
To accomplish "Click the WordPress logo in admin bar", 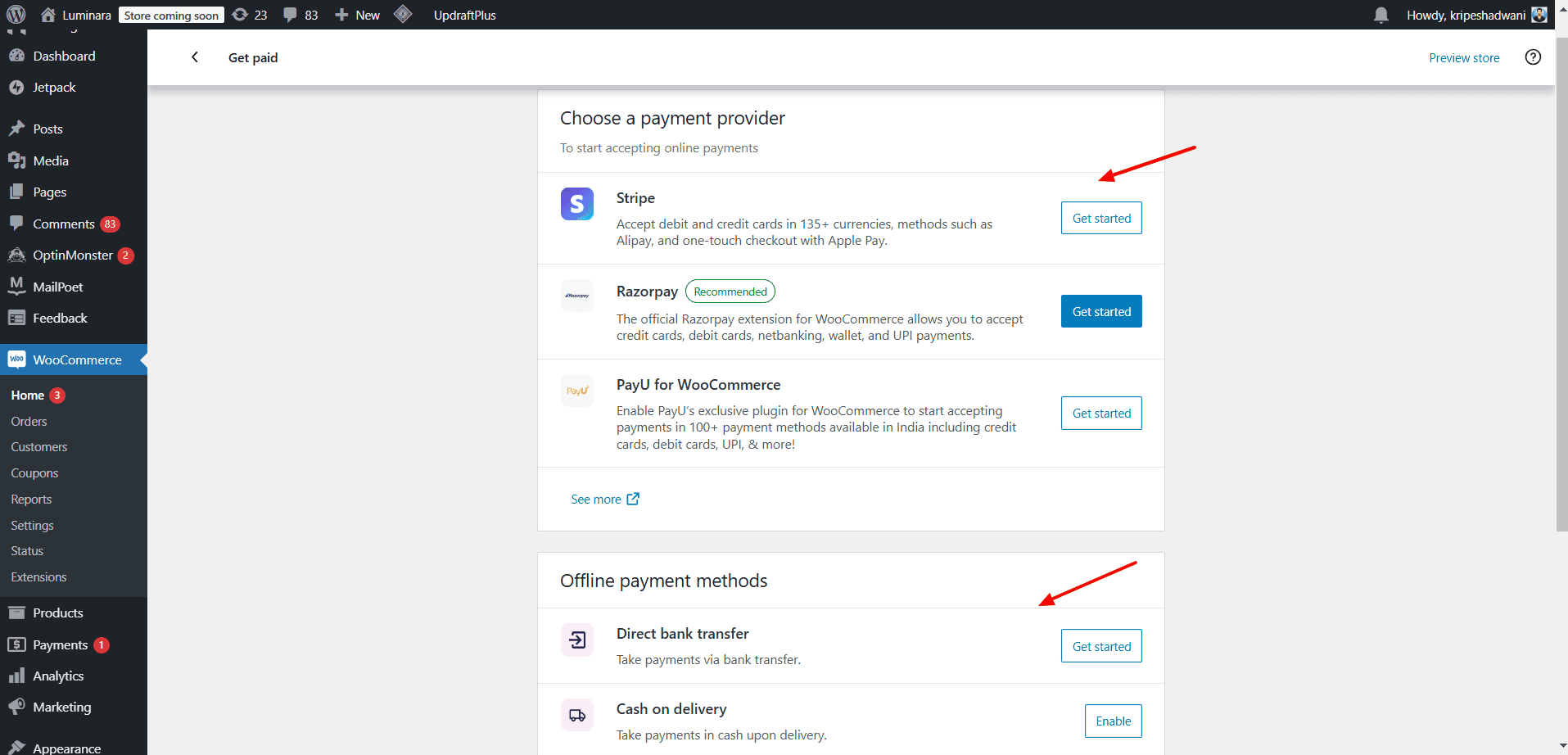I will 16,15.
